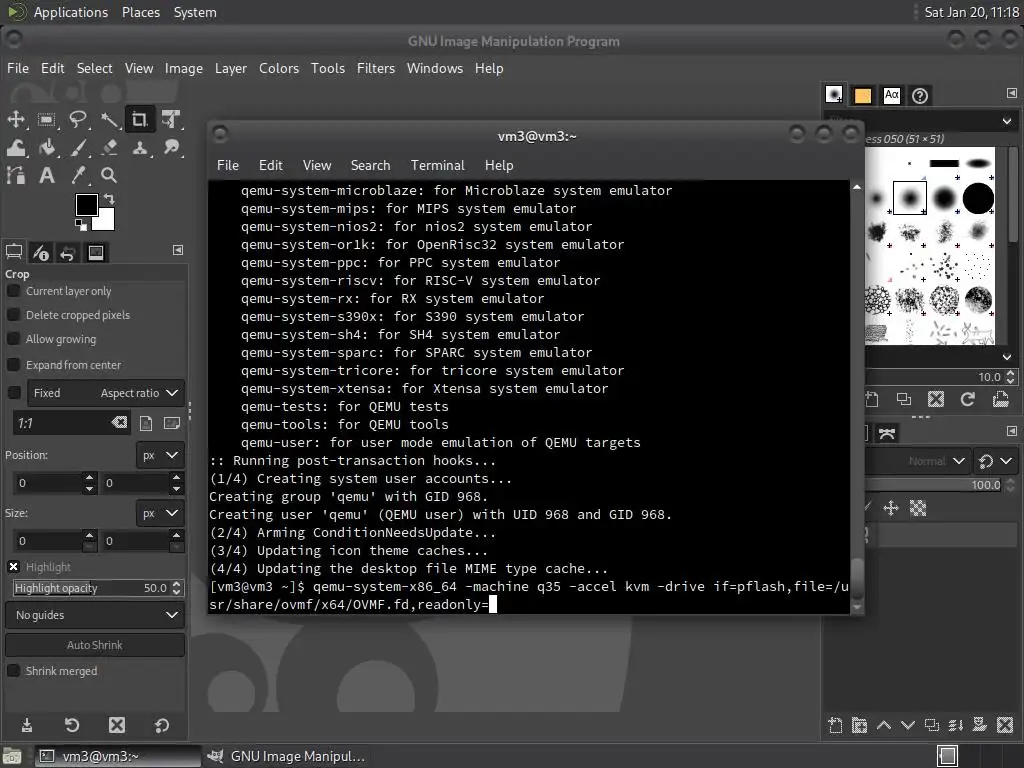Image resolution: width=1024 pixels, height=768 pixels.
Task: Select the Smudge tool
Action: point(171,148)
